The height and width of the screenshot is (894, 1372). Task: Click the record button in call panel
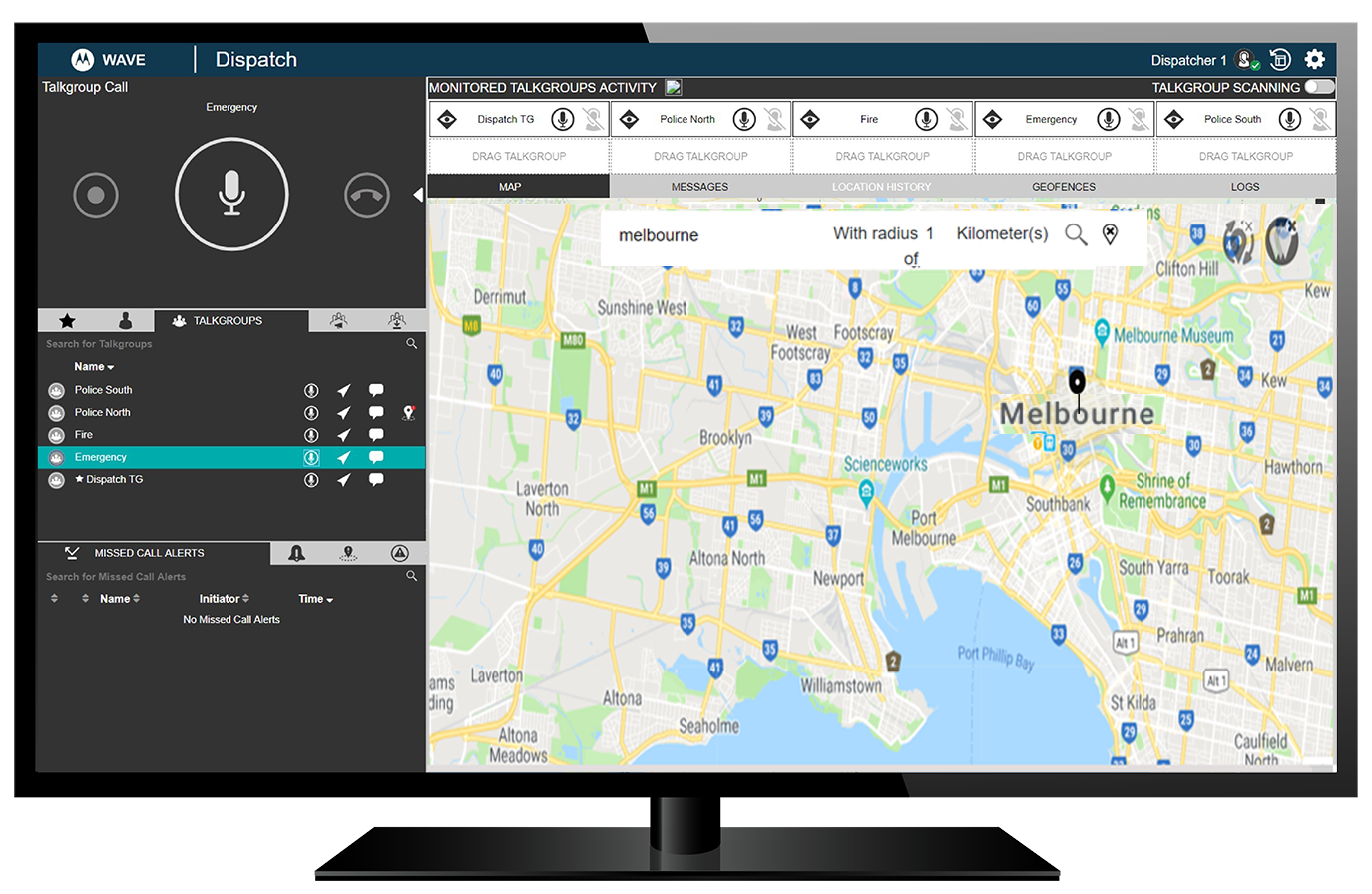click(96, 195)
